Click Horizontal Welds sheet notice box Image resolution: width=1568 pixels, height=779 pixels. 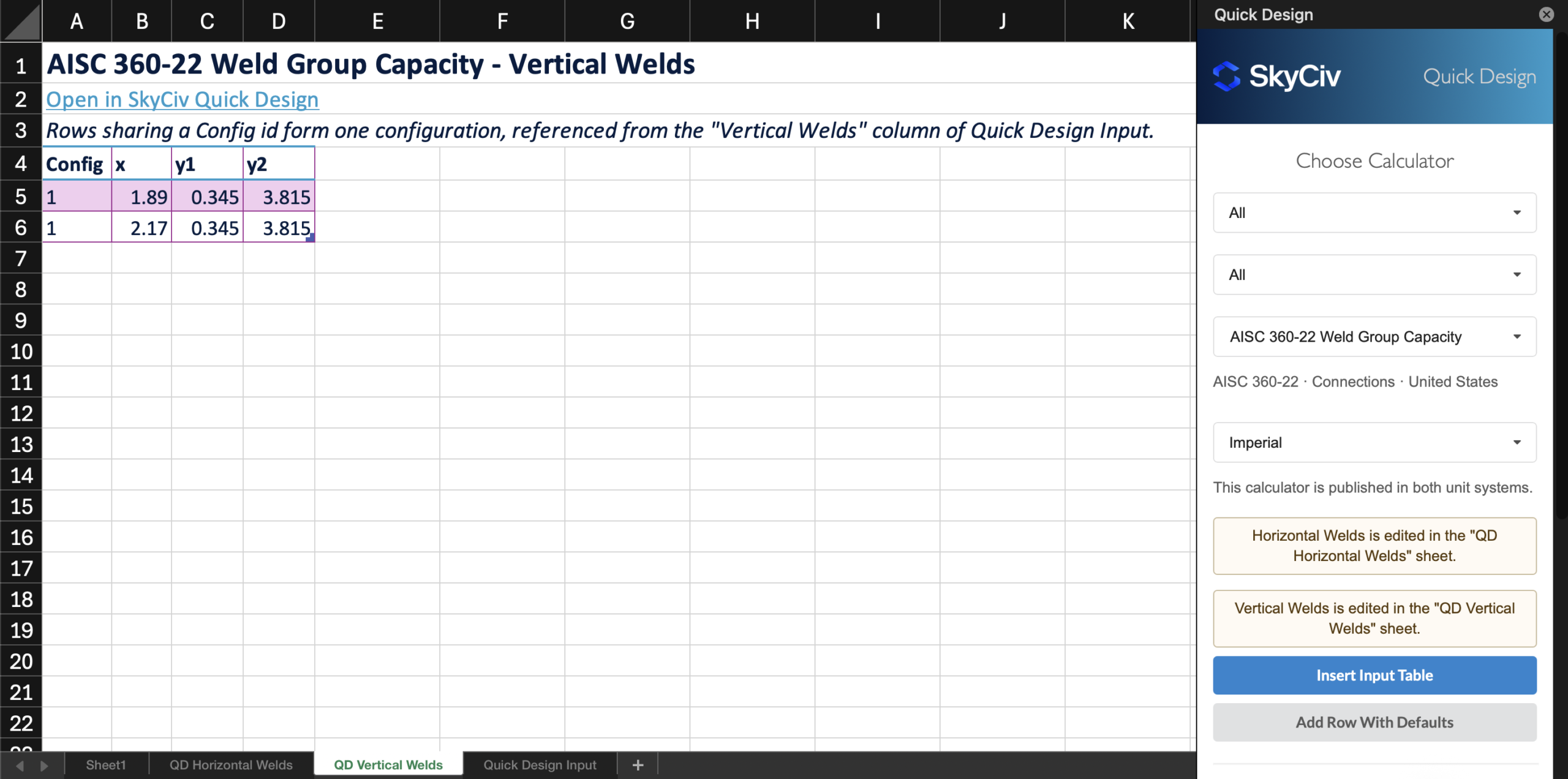click(x=1374, y=546)
